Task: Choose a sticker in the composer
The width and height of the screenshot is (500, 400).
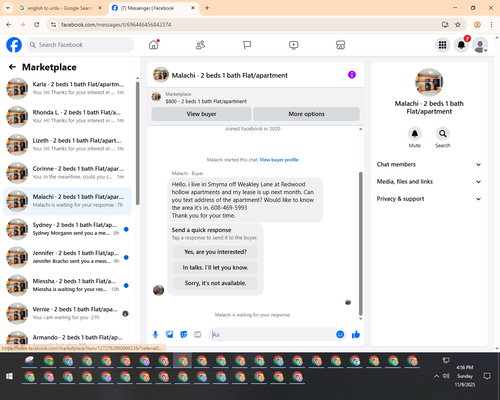Action: point(184,334)
